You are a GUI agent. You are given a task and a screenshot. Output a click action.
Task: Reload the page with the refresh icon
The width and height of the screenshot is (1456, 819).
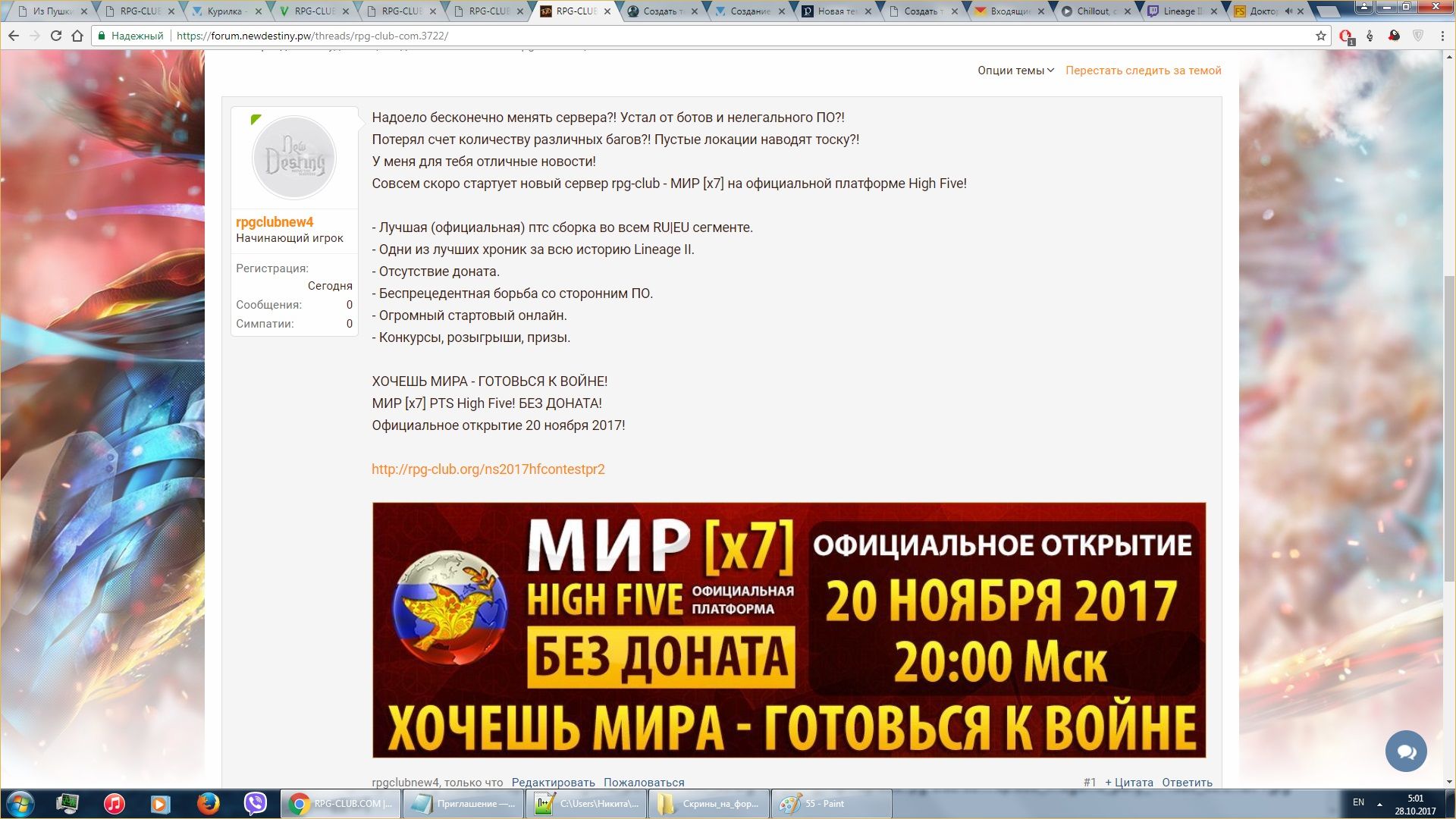[55, 36]
